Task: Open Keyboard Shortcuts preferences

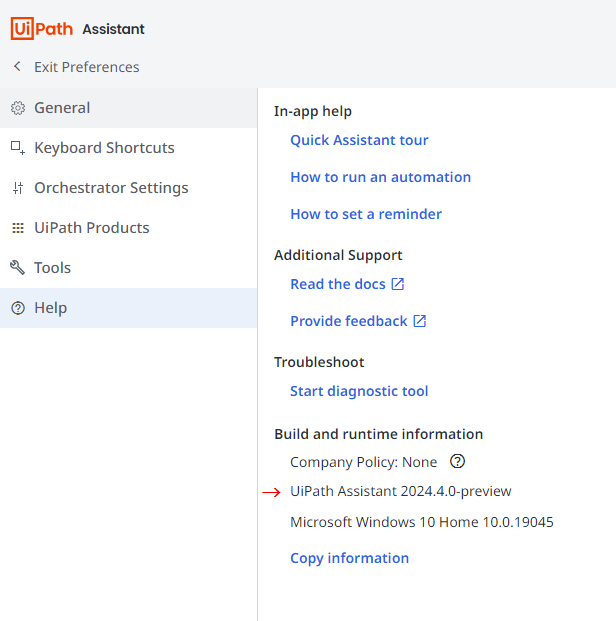Action: pyautogui.click(x=104, y=148)
